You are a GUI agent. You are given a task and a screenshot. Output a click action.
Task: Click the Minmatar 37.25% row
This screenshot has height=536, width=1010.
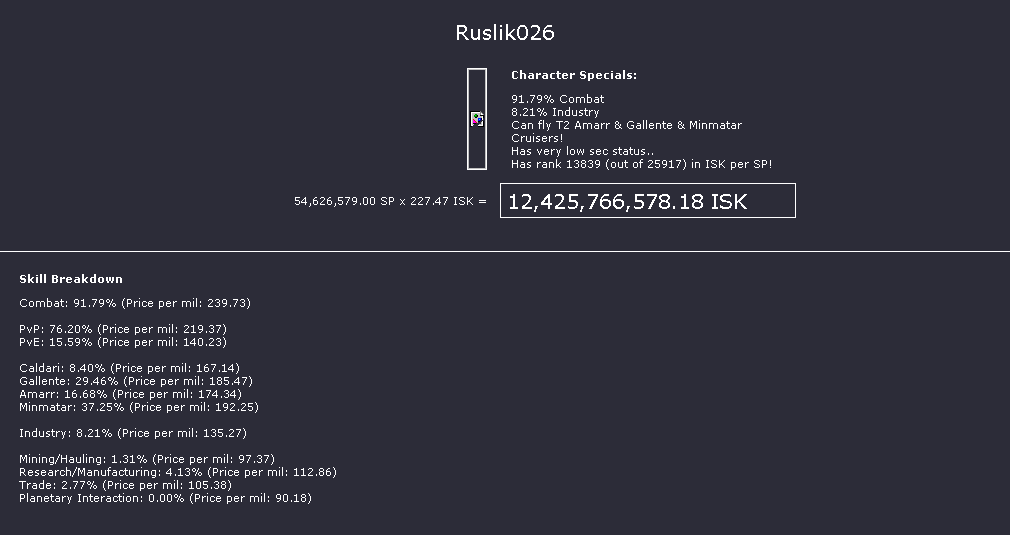click(138, 407)
